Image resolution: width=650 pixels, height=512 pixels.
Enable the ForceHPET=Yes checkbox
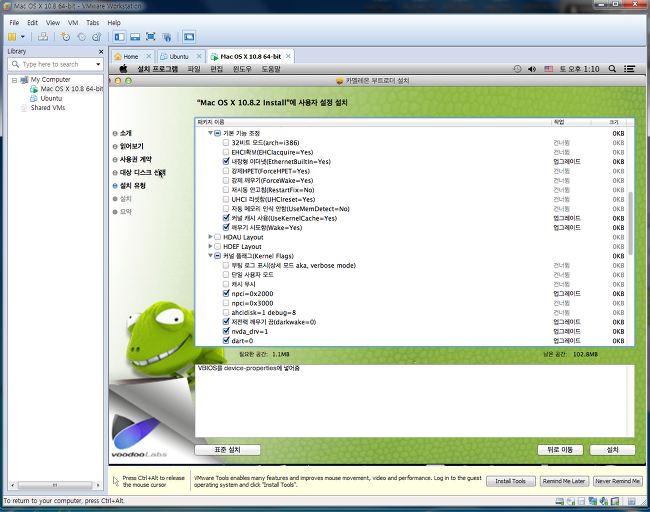[226, 171]
